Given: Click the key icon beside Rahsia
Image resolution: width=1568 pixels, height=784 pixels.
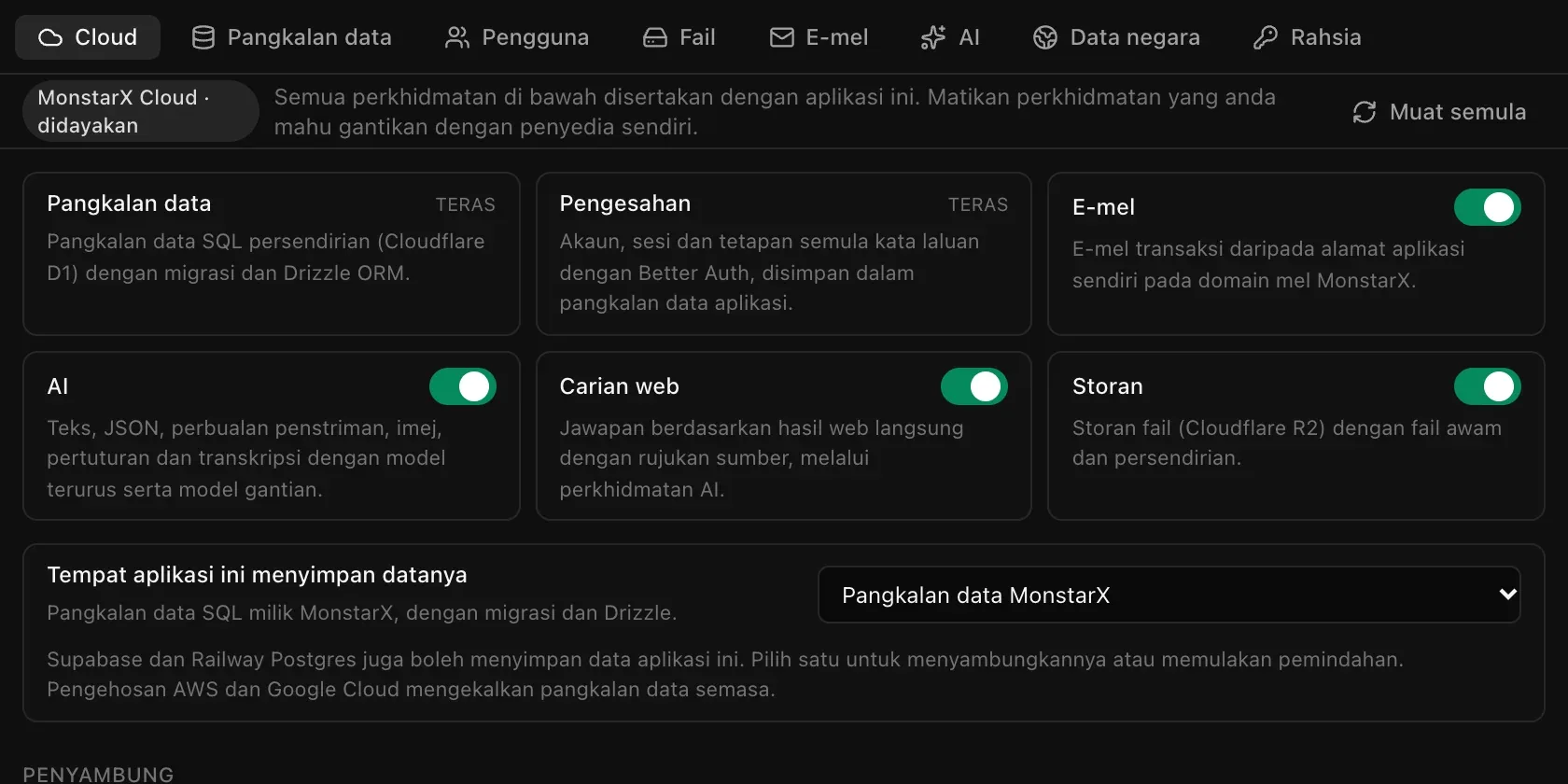Looking at the screenshot, I should (1266, 37).
